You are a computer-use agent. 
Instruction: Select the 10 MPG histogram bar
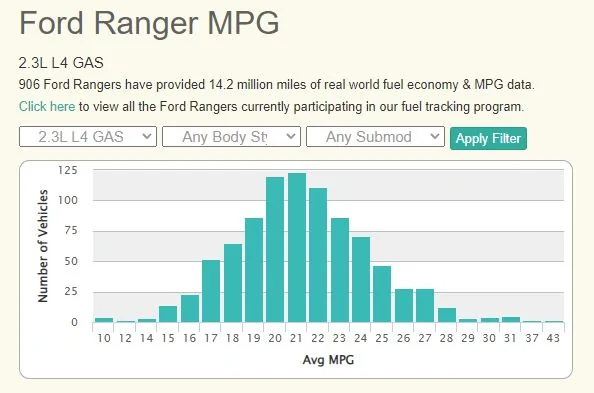104,320
